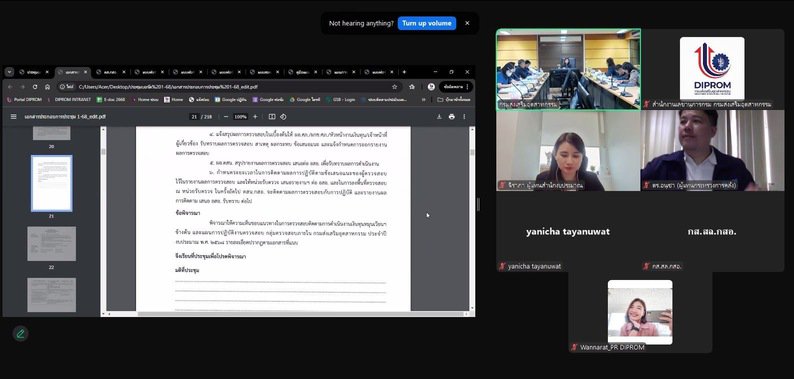Click the update pill button in Chrome
This screenshot has height=379, width=794.
[456, 87]
